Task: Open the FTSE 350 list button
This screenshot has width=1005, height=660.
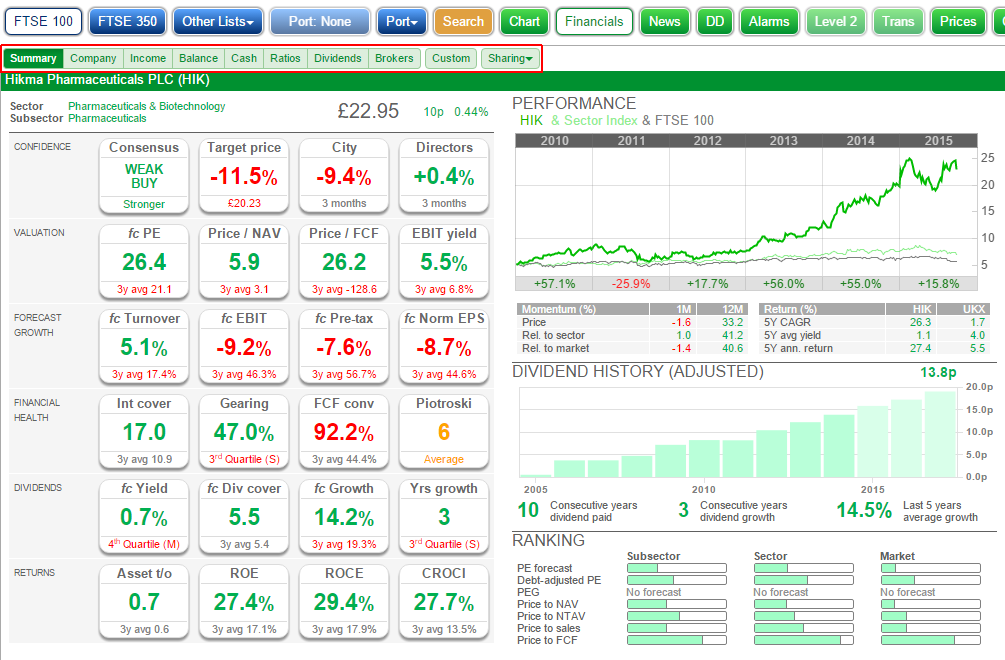Action: tap(128, 21)
